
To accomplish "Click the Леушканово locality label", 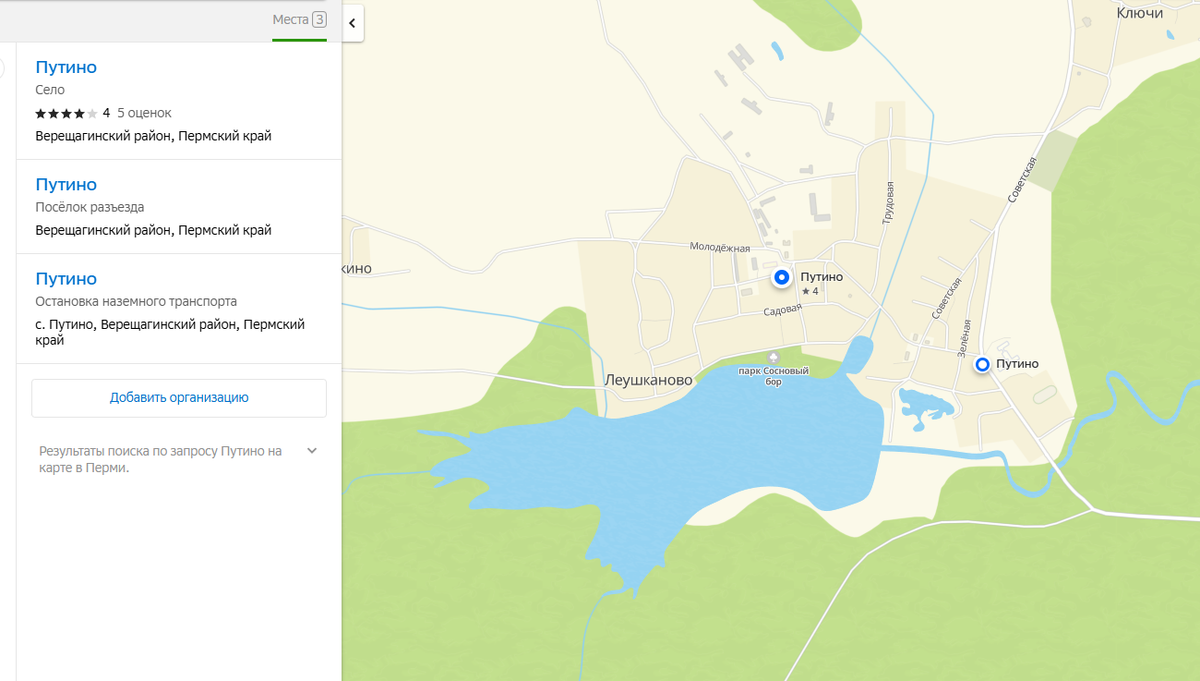I will pyautogui.click(x=648, y=378).
